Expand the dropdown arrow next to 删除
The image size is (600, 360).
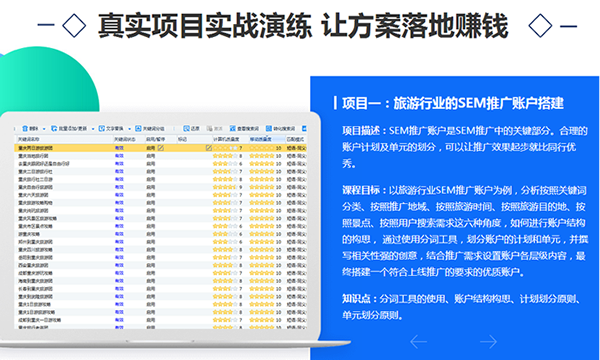(44, 129)
